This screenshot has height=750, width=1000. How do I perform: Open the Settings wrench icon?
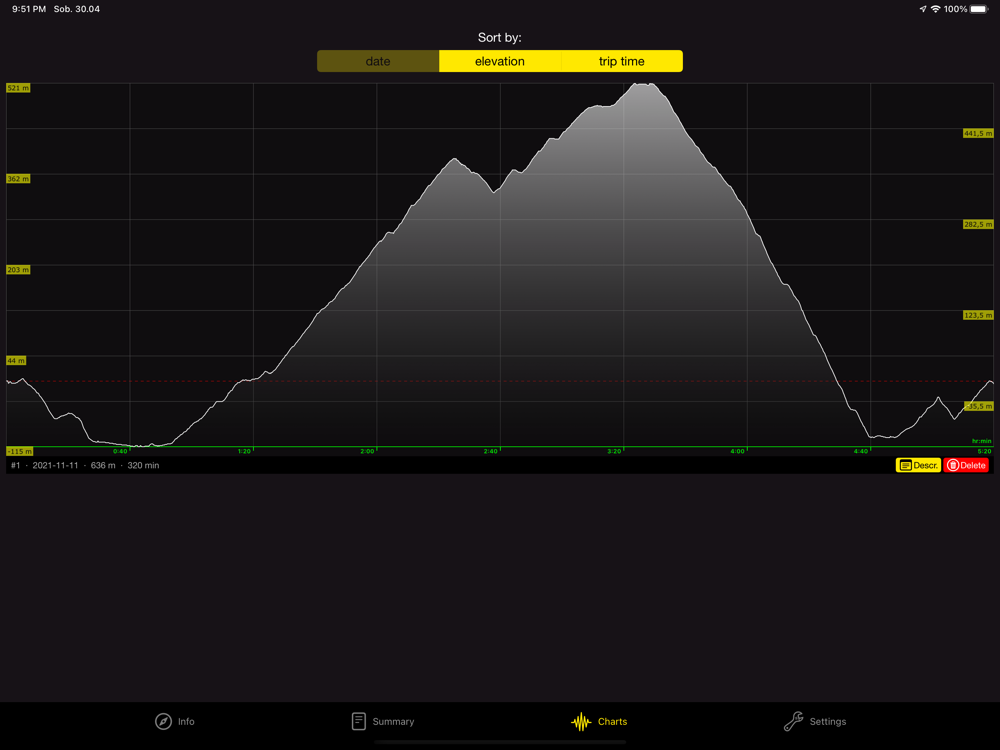(793, 721)
